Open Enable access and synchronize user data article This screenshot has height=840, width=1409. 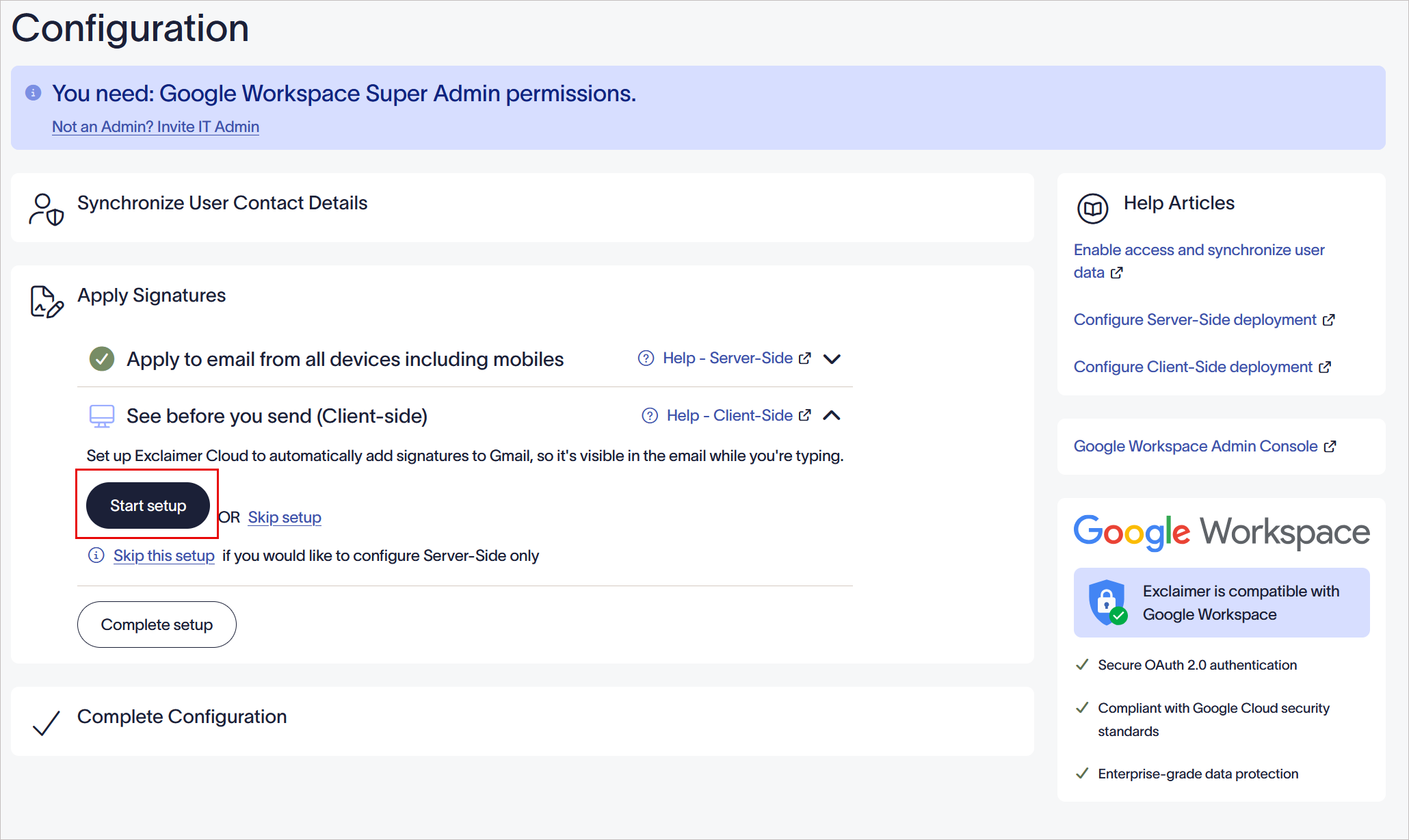click(x=1199, y=261)
